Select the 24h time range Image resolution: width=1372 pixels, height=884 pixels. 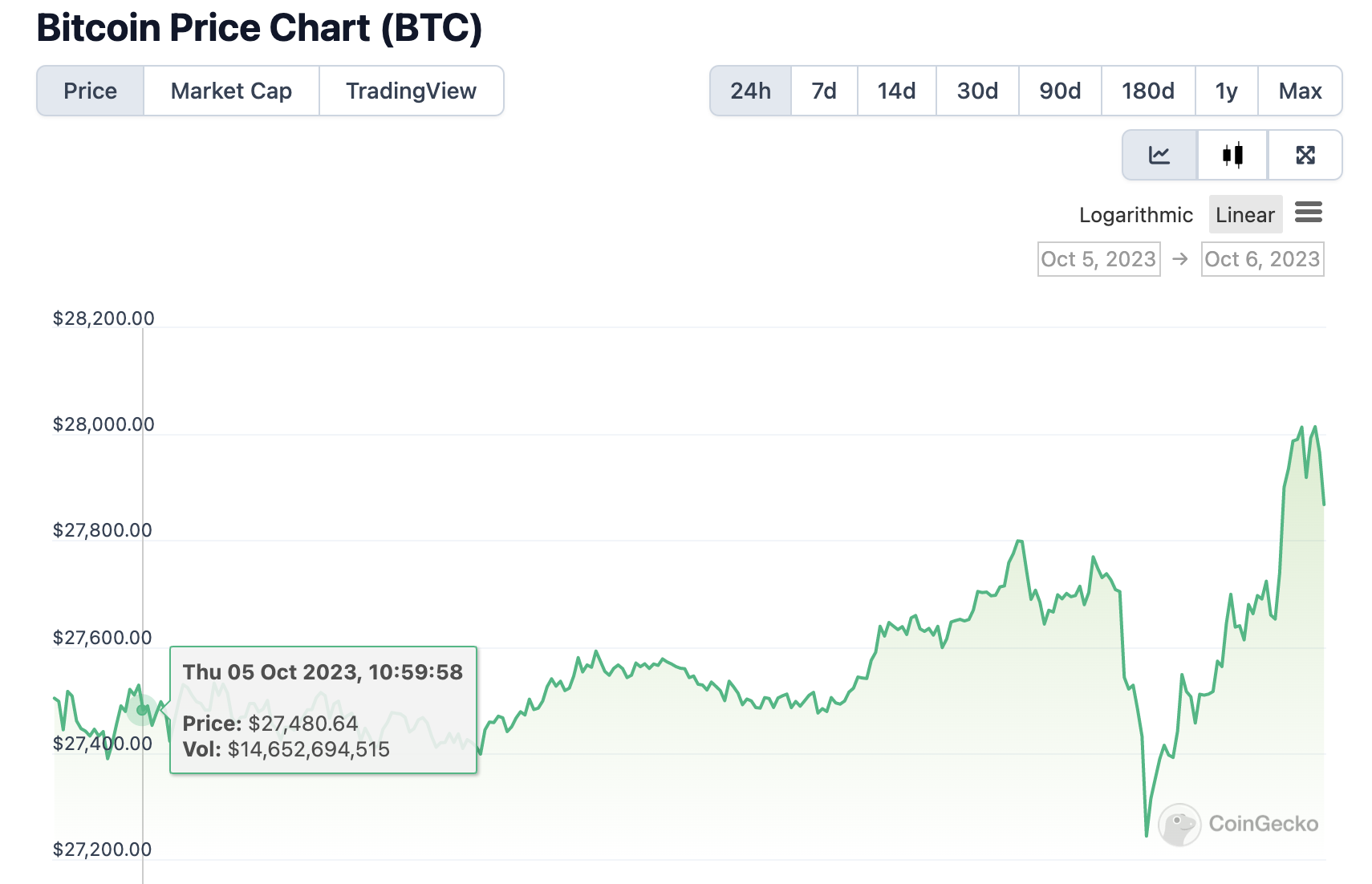pos(750,91)
